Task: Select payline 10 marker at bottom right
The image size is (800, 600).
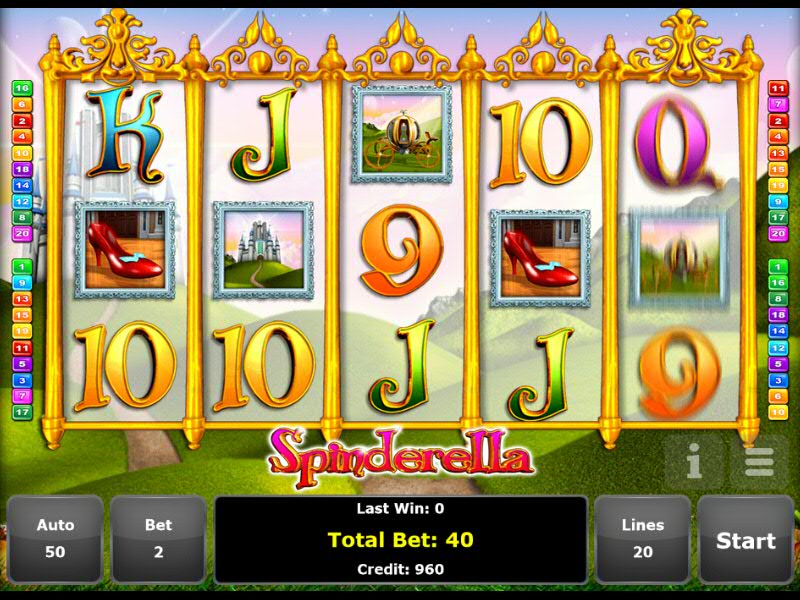Action: point(778,412)
